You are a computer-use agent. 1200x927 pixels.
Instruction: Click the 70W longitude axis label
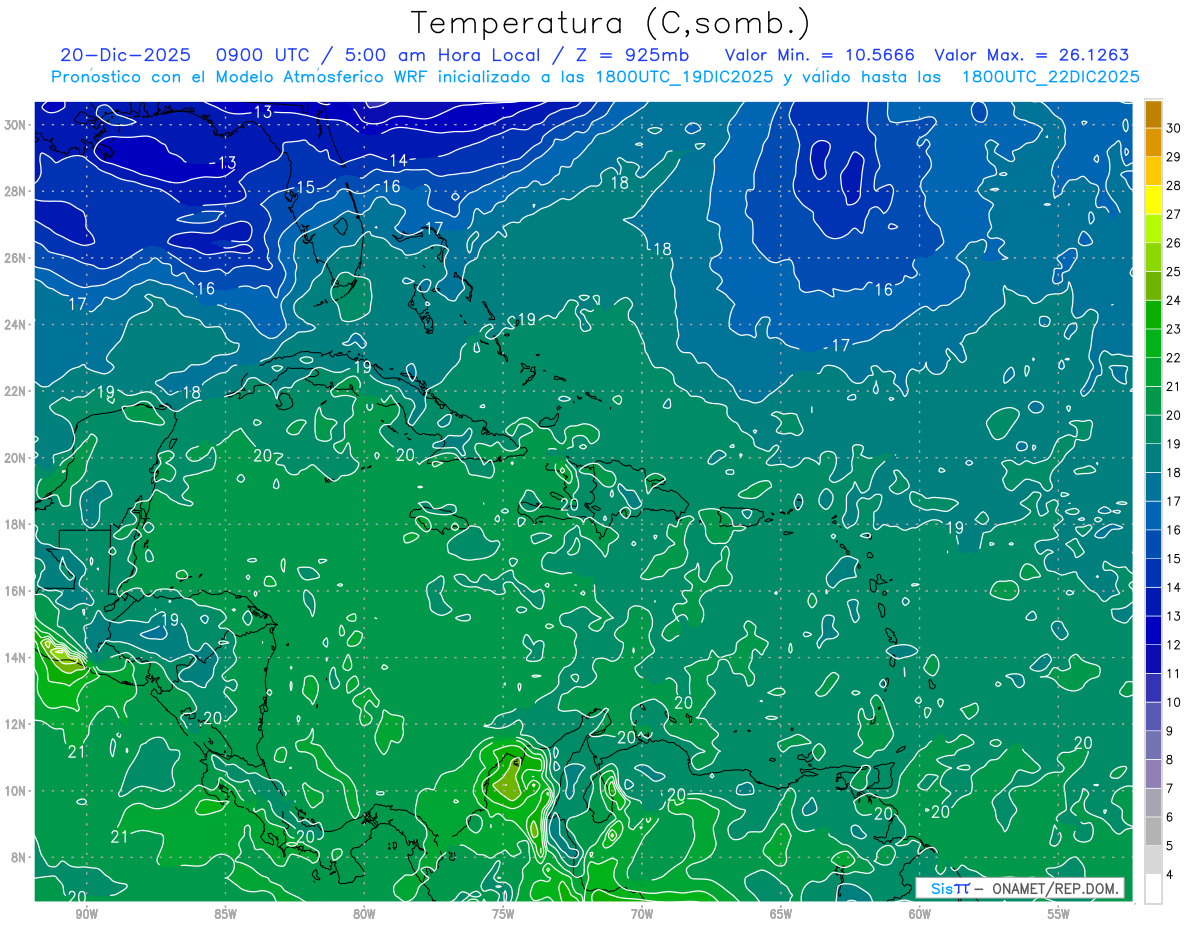[642, 914]
